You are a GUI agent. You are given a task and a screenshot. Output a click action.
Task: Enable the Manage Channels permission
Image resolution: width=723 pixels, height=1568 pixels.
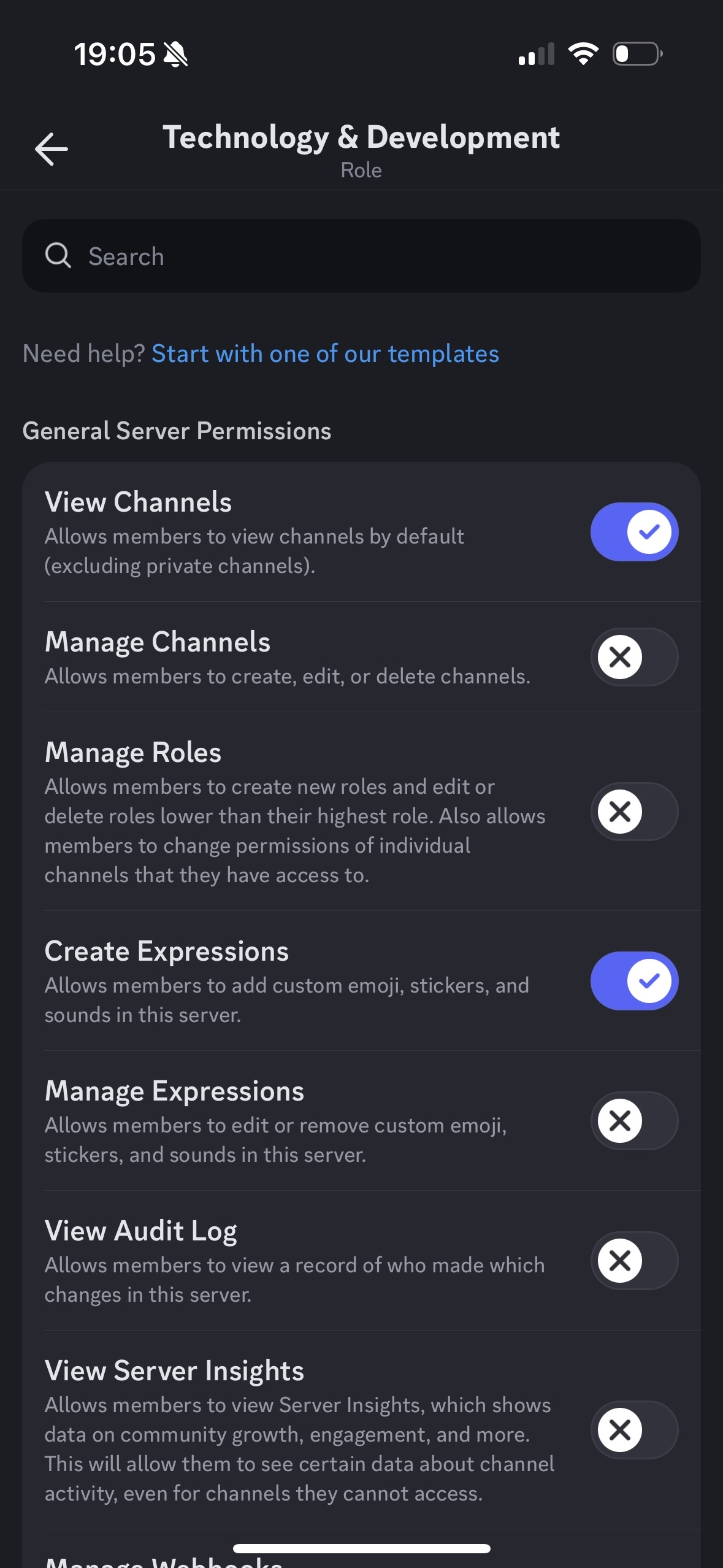tap(634, 657)
